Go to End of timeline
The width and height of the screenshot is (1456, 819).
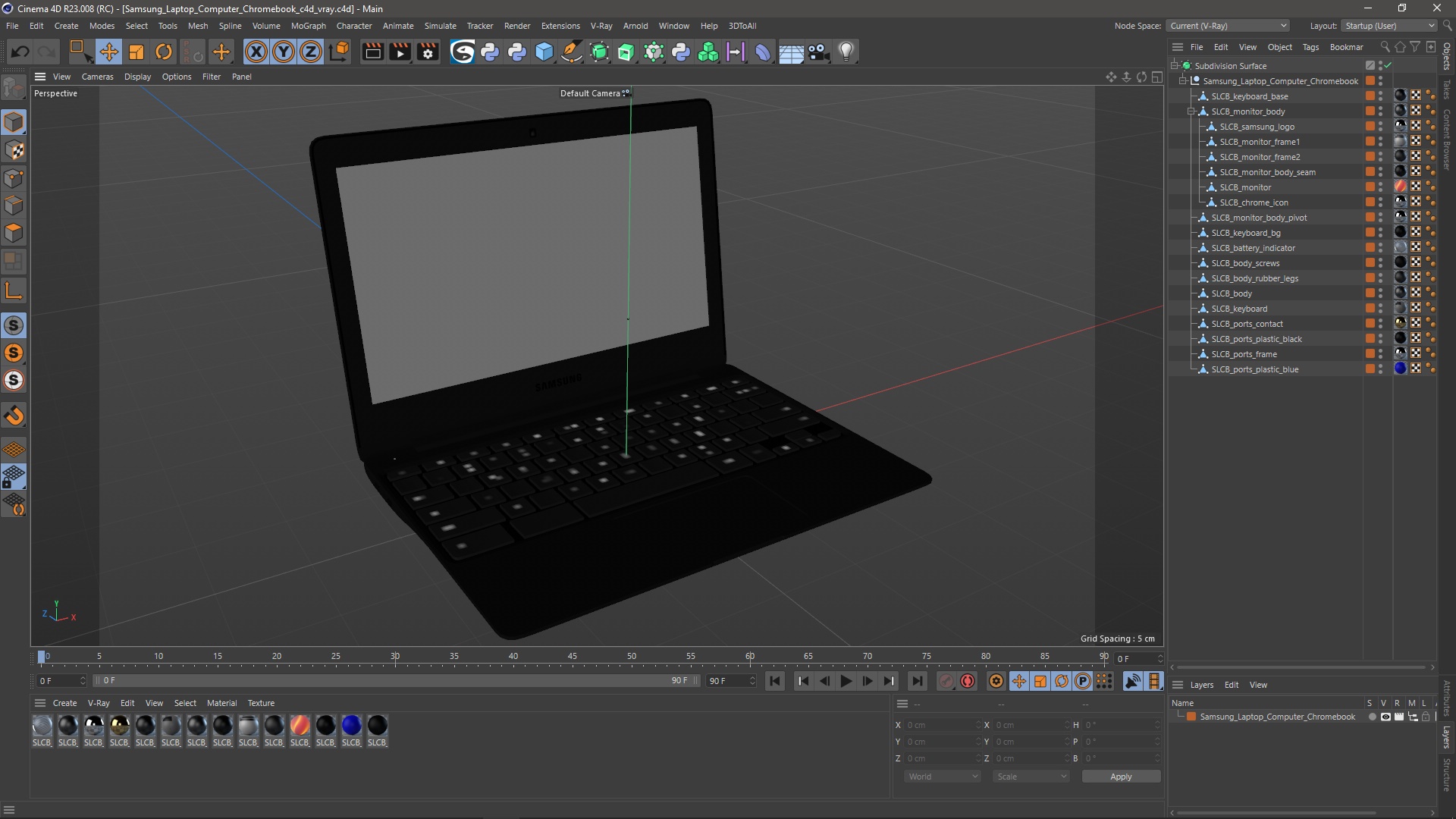pyautogui.click(x=917, y=681)
